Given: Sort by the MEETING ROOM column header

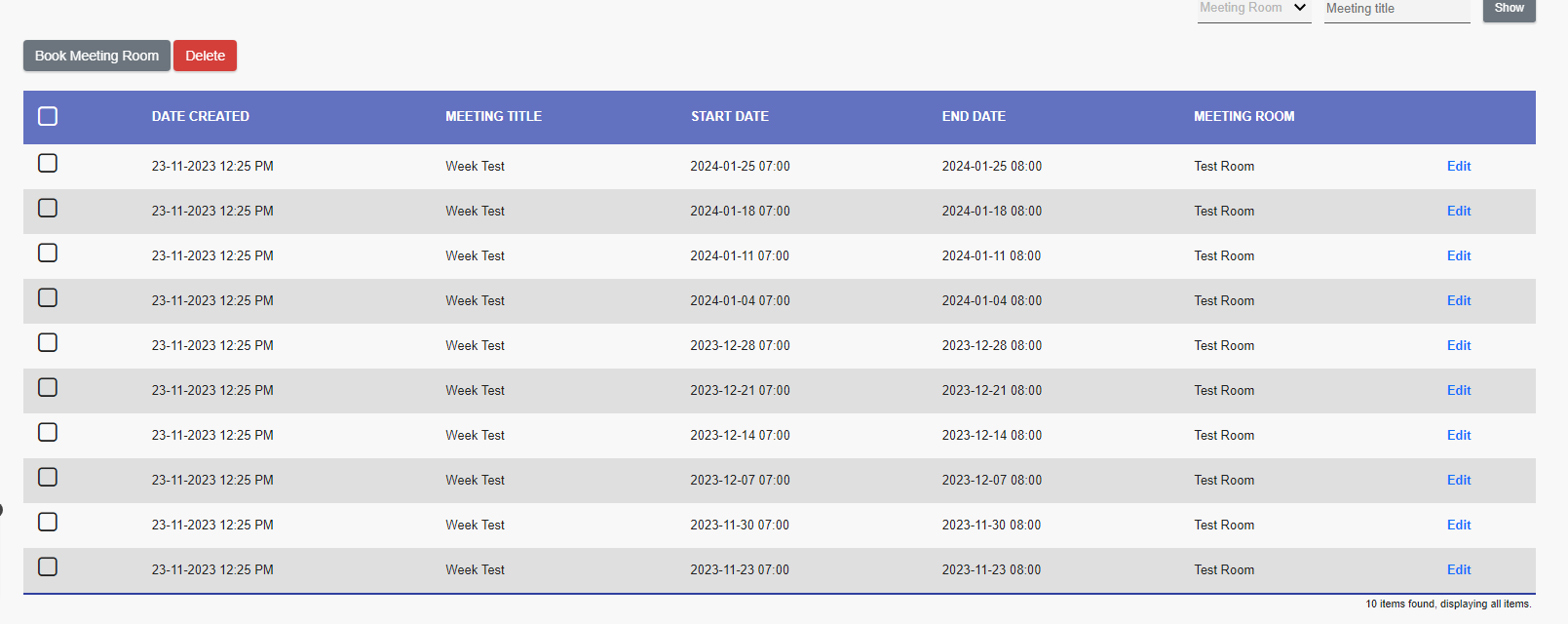Looking at the screenshot, I should [1244, 116].
